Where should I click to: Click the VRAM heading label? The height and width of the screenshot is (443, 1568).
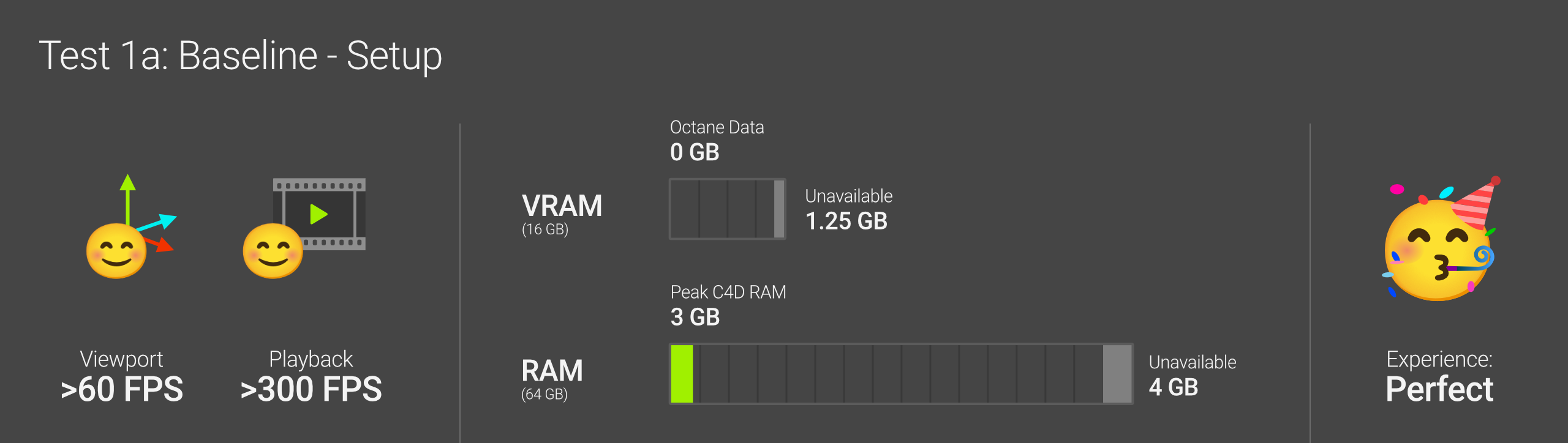pos(562,206)
